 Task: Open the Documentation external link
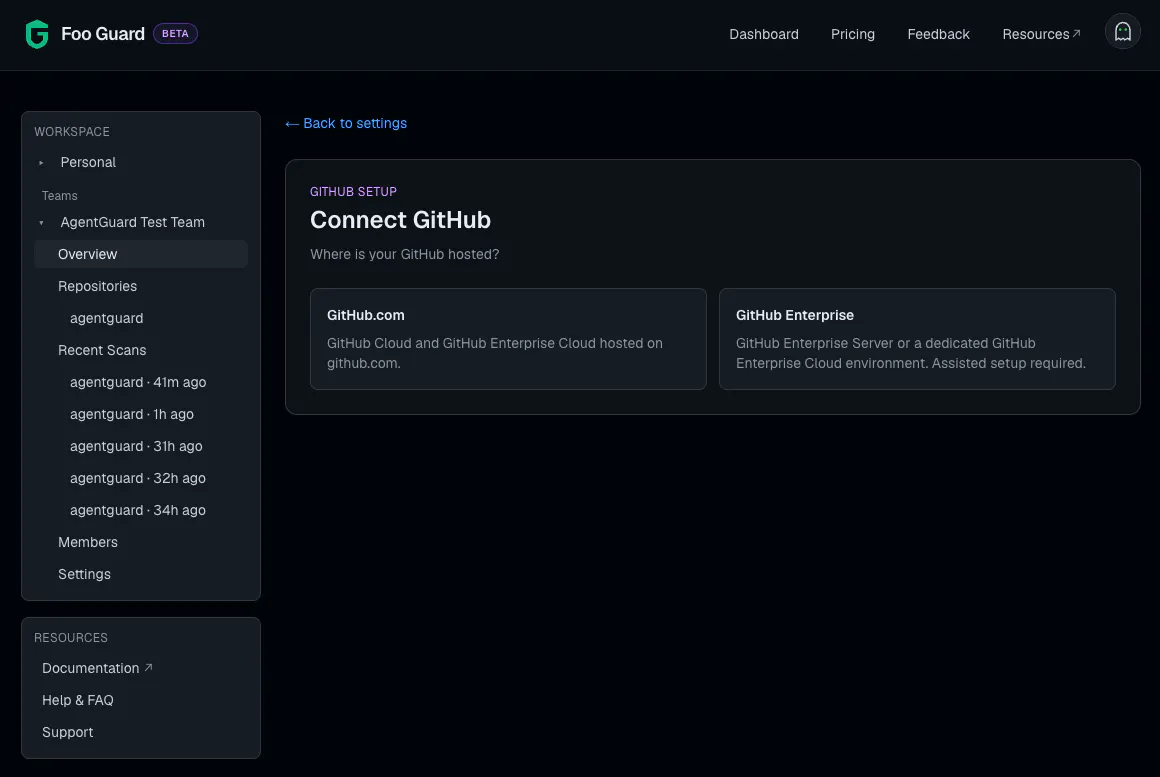coord(97,668)
